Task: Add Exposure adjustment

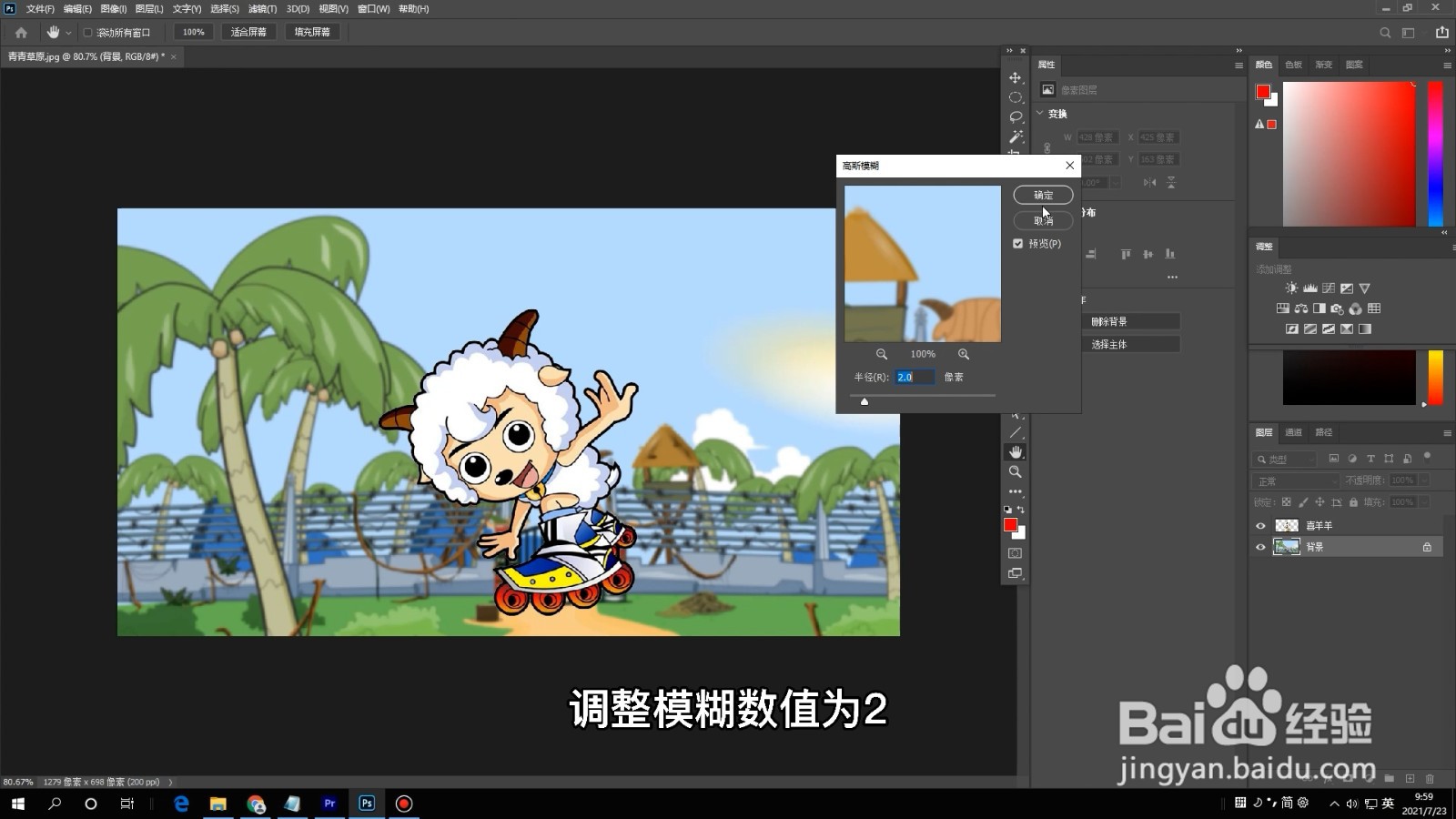Action: pos(1347,288)
